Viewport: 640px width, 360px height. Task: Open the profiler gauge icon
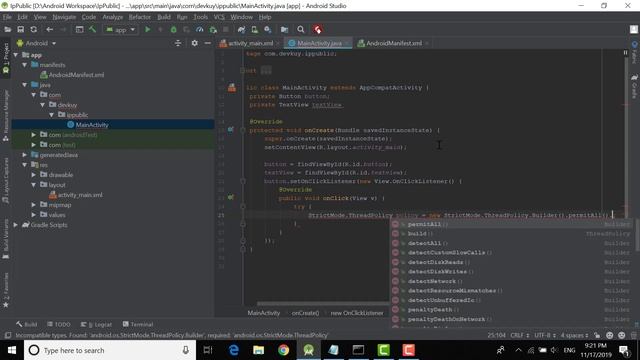pos(200,29)
